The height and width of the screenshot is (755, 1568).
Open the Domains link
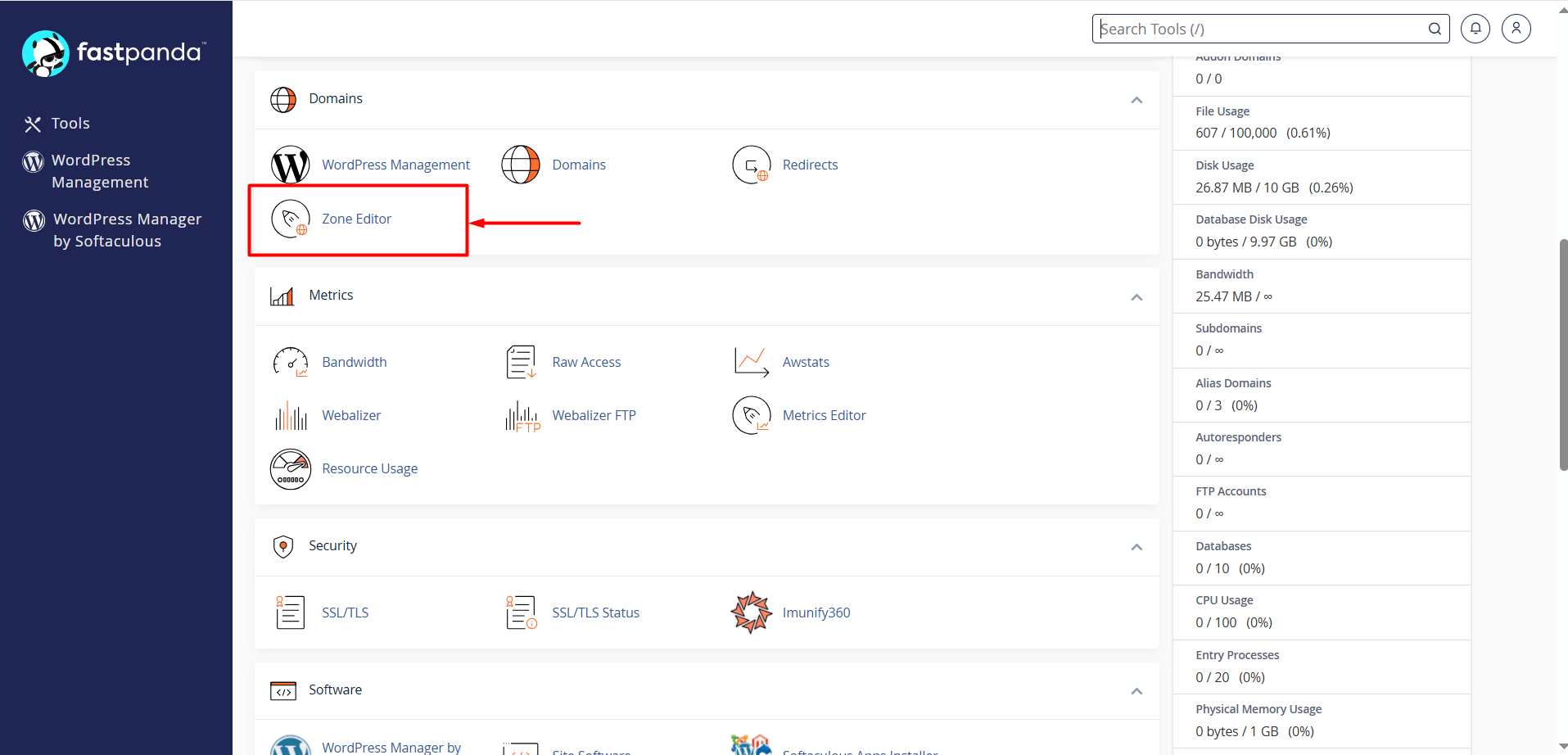[x=579, y=165]
